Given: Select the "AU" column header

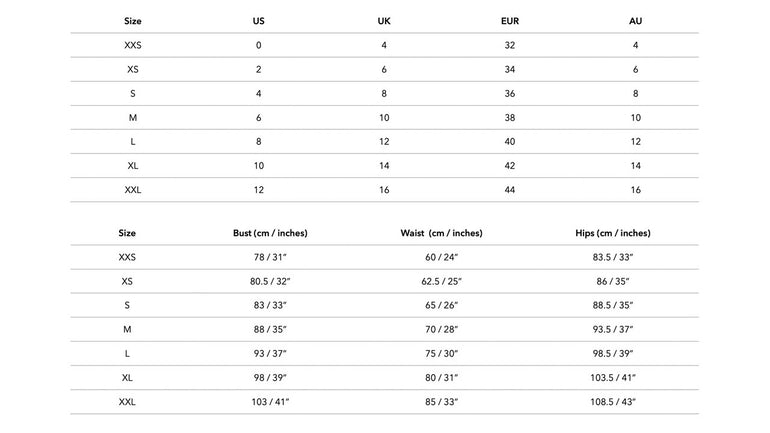Looking at the screenshot, I should tap(636, 21).
